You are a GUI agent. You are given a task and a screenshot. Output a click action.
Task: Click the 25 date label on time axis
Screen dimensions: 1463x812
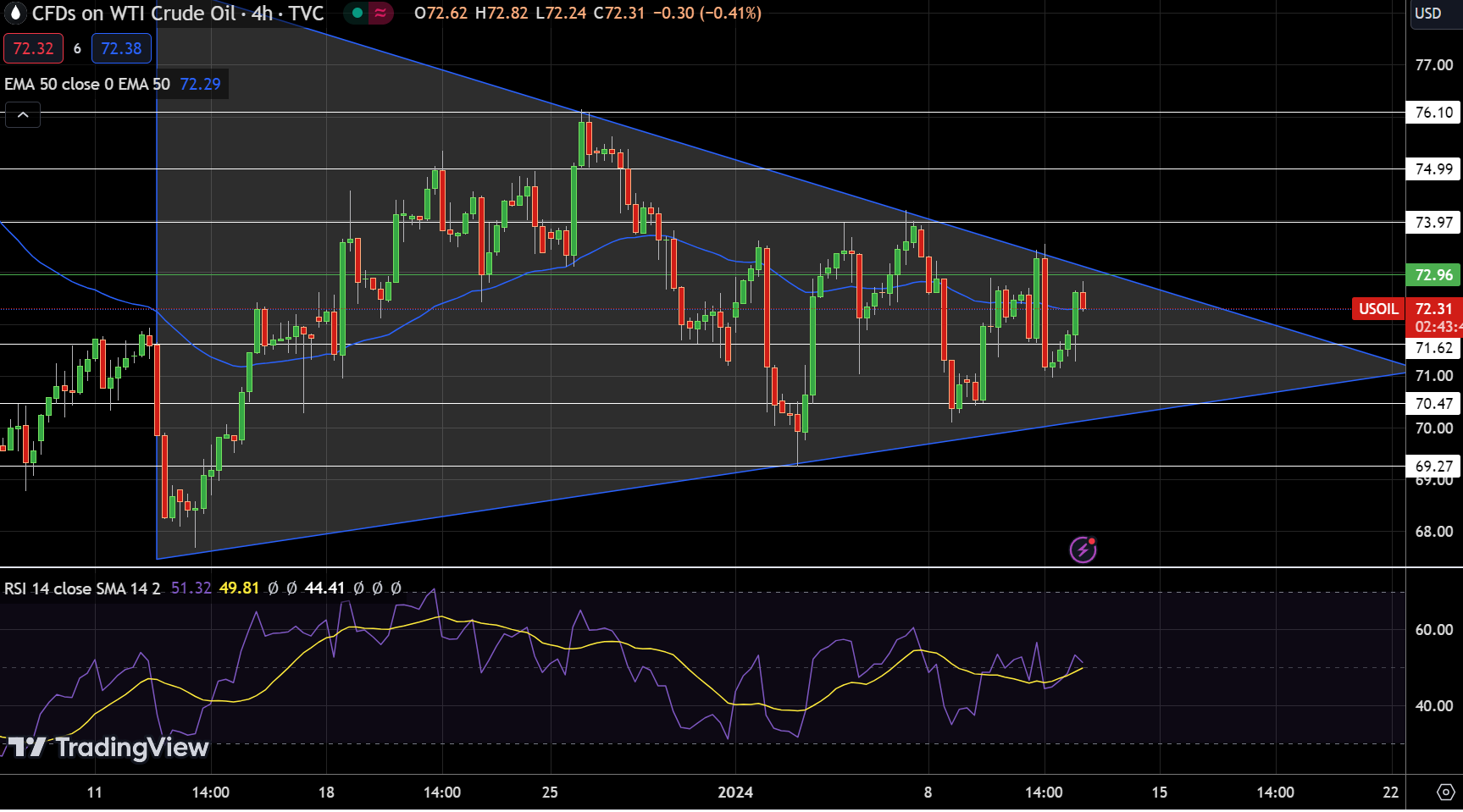coord(550,793)
